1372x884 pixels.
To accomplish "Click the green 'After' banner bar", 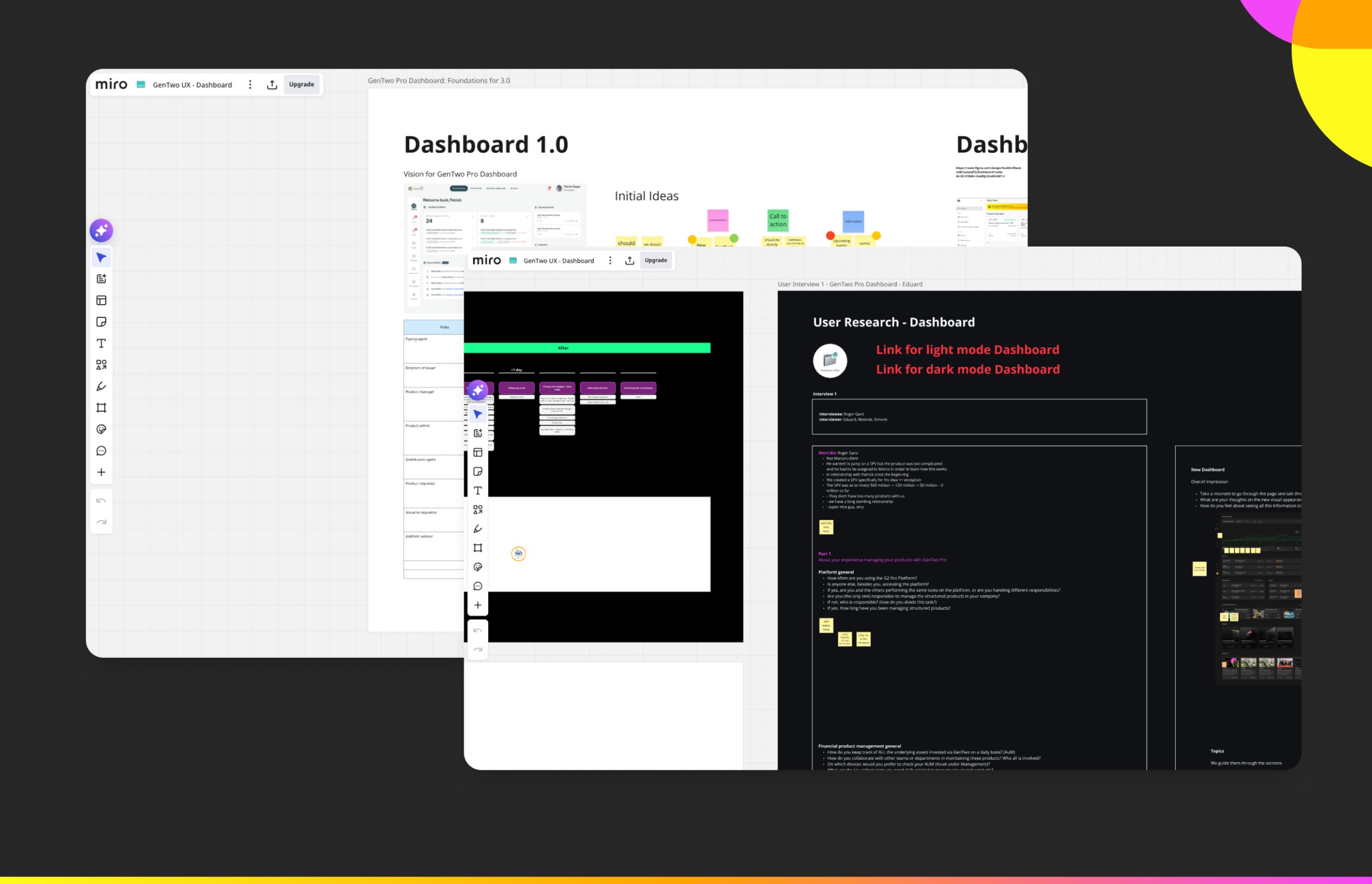I will point(587,348).
